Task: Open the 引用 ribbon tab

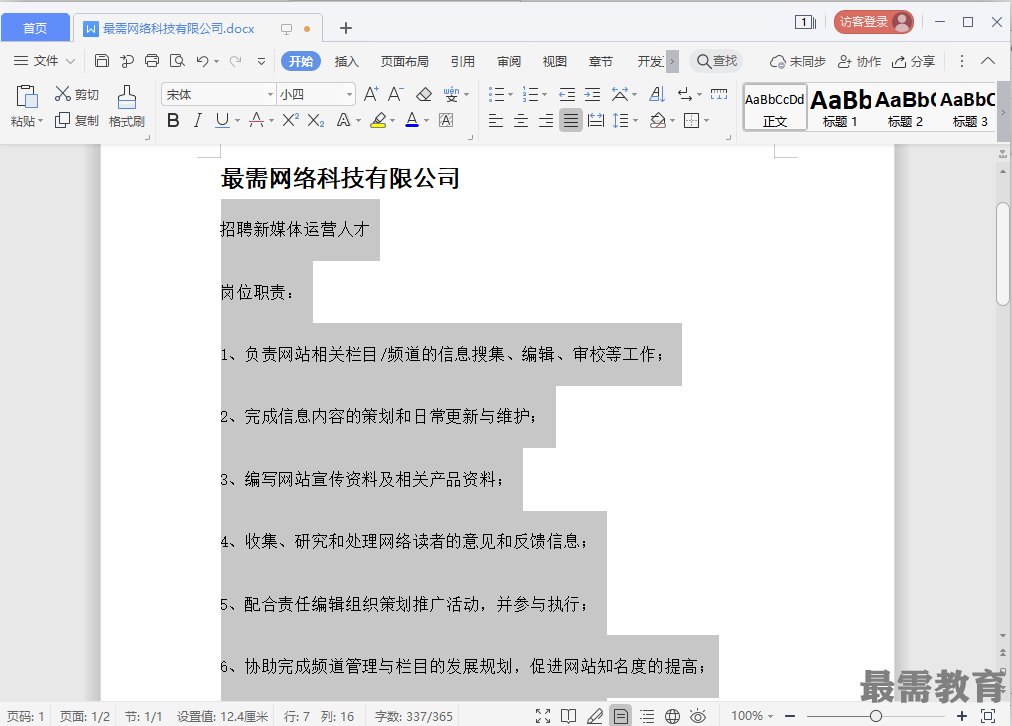Action: [463, 61]
